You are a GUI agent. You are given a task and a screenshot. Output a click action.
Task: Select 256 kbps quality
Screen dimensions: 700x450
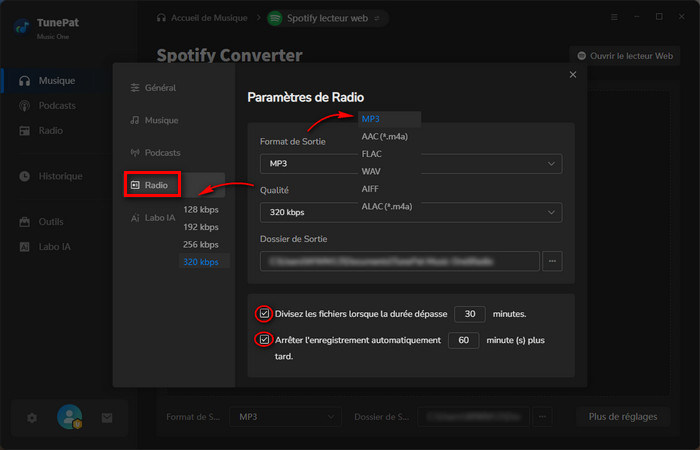pyautogui.click(x=201, y=245)
